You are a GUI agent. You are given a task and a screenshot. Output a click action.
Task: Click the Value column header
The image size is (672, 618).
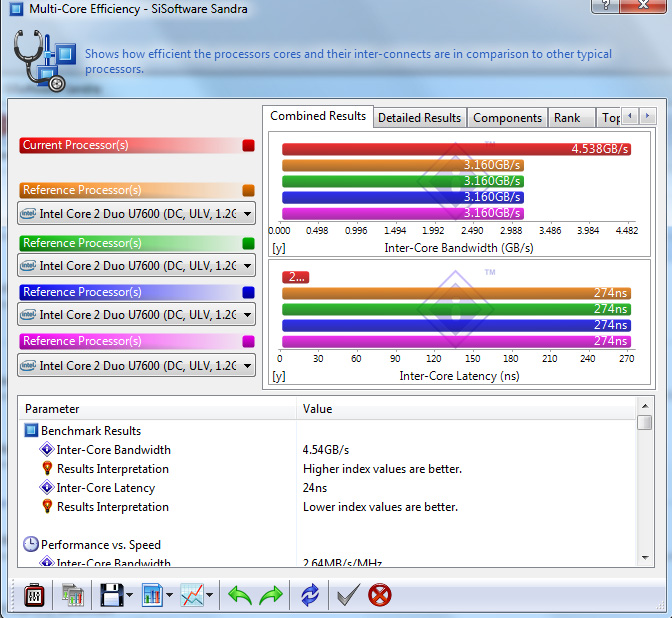click(x=465, y=409)
